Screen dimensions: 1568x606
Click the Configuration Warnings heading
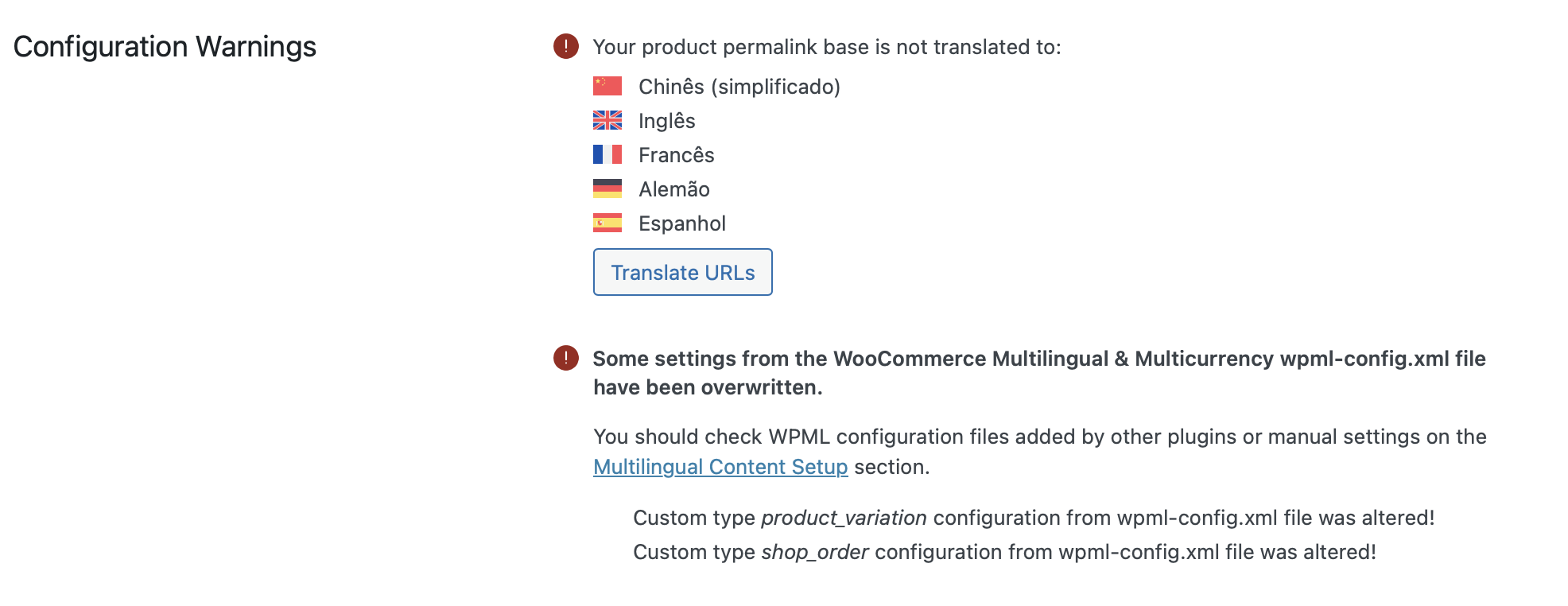pos(165,47)
